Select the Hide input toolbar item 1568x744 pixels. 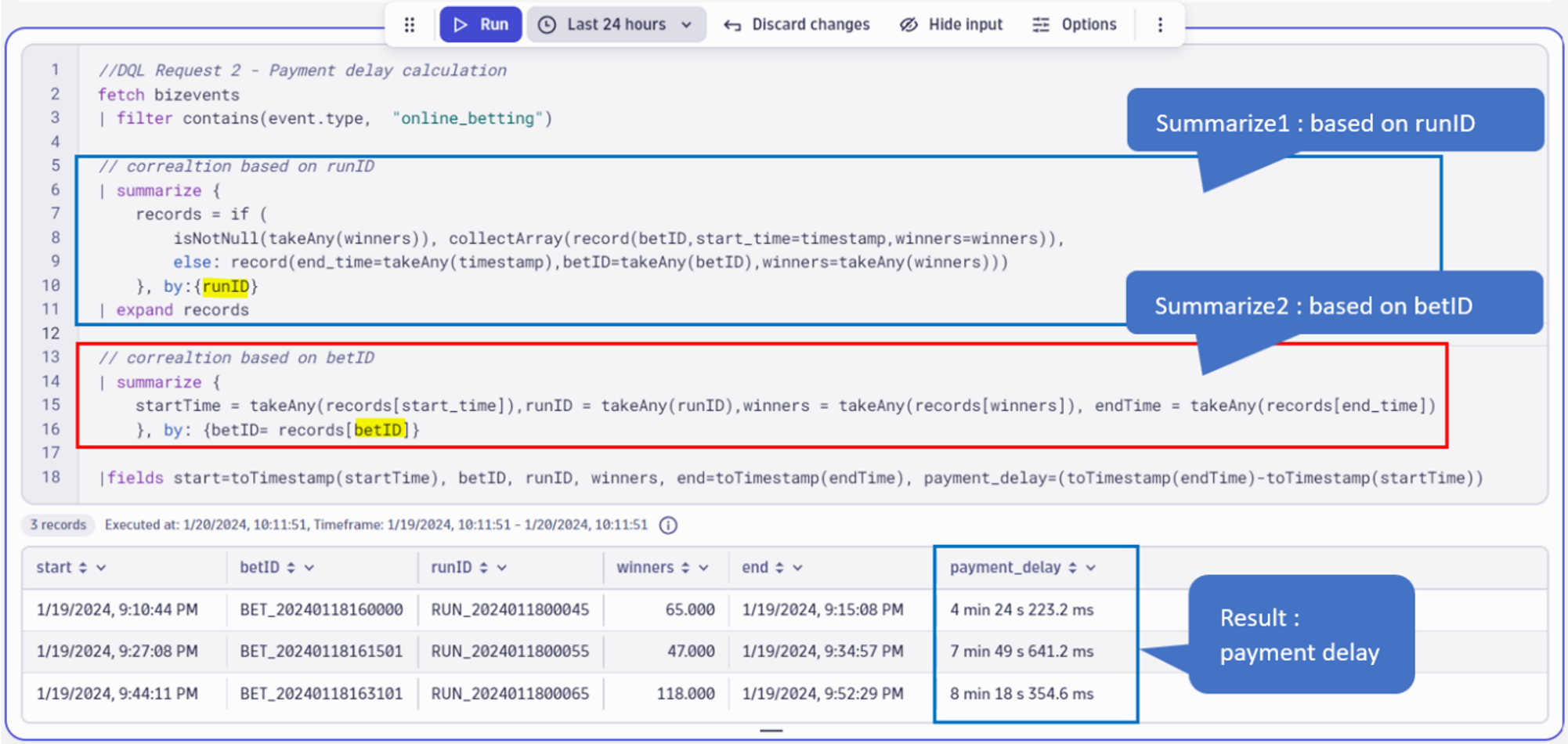952,24
